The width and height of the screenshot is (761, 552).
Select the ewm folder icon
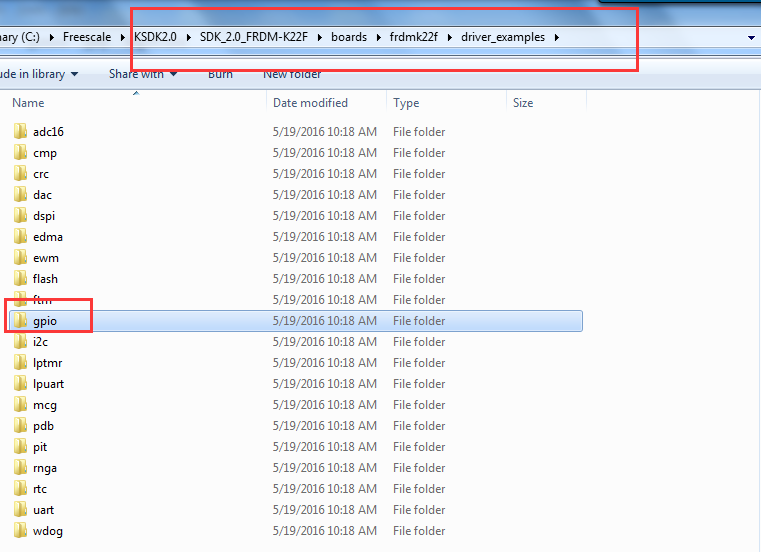pos(20,257)
